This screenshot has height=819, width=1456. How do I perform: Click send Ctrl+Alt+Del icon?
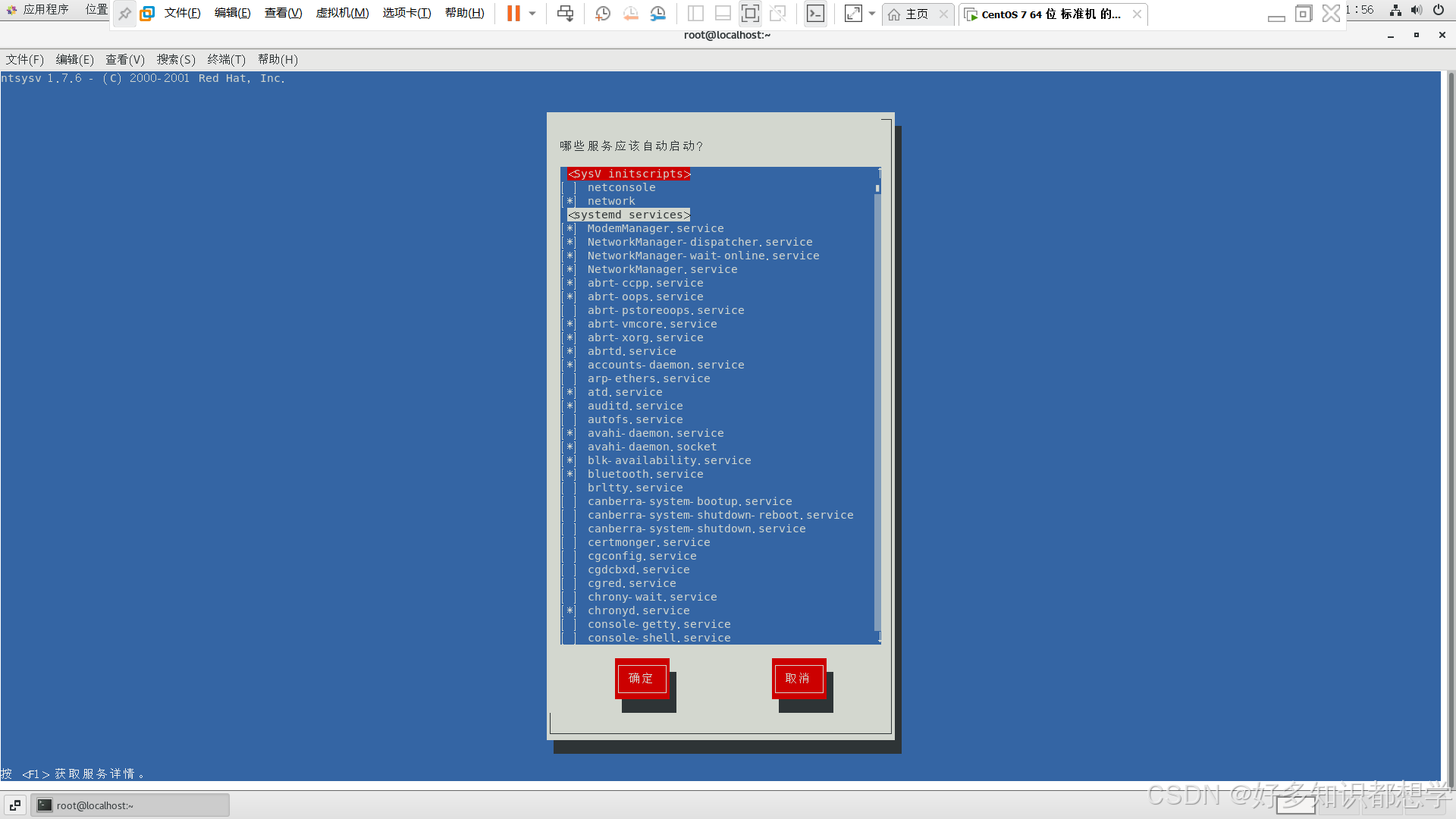565,14
